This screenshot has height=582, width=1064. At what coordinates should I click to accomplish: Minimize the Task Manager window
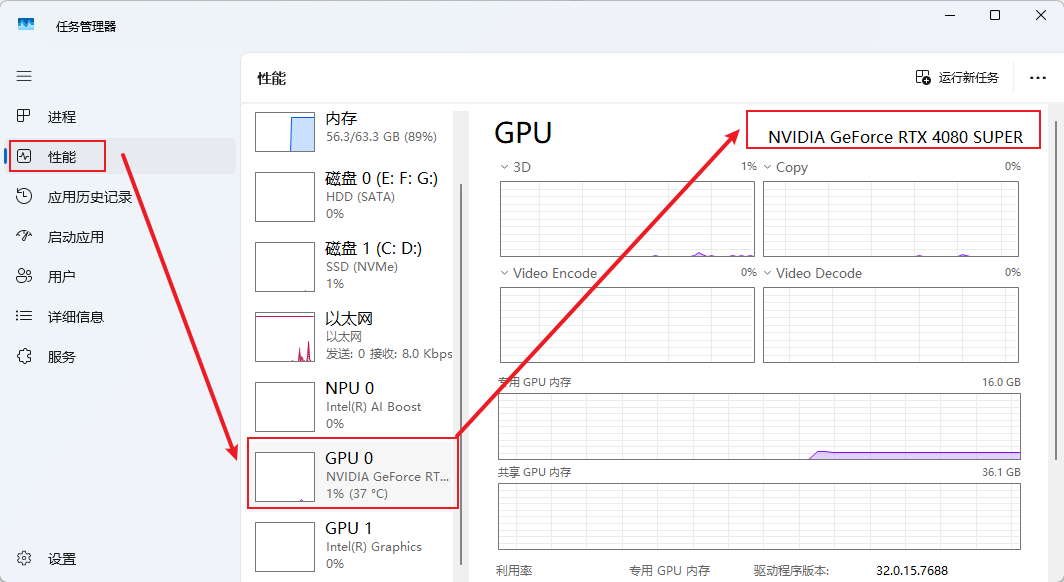[950, 15]
